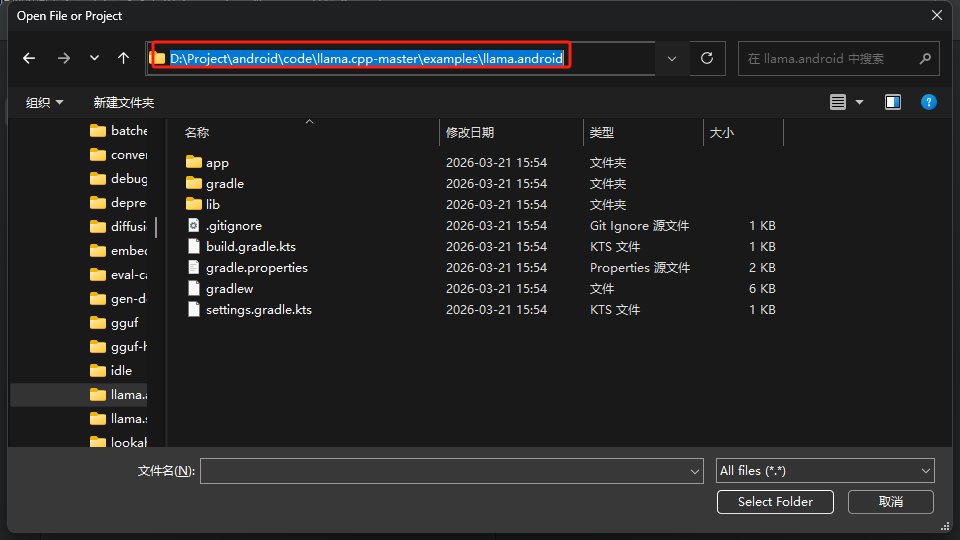Click the Select Folder button

(x=775, y=502)
